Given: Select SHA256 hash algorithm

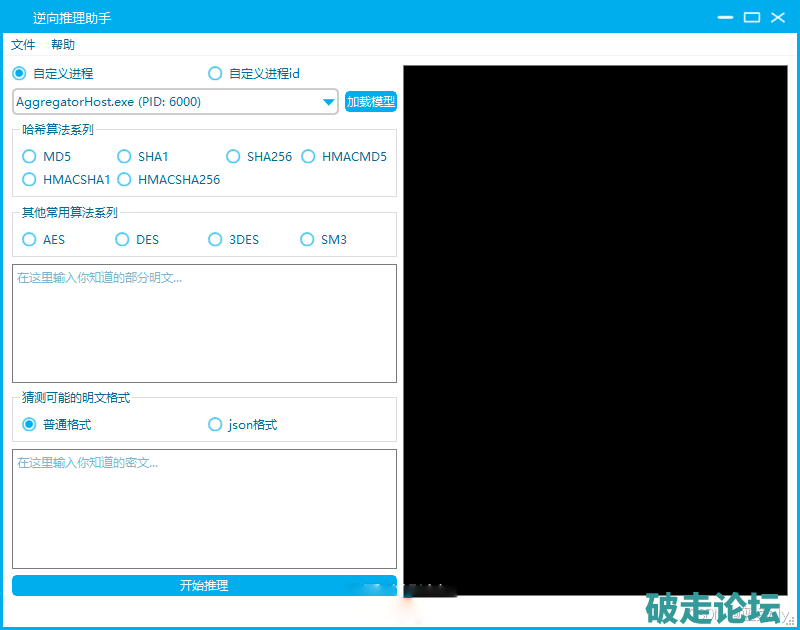Looking at the screenshot, I should 234,157.
